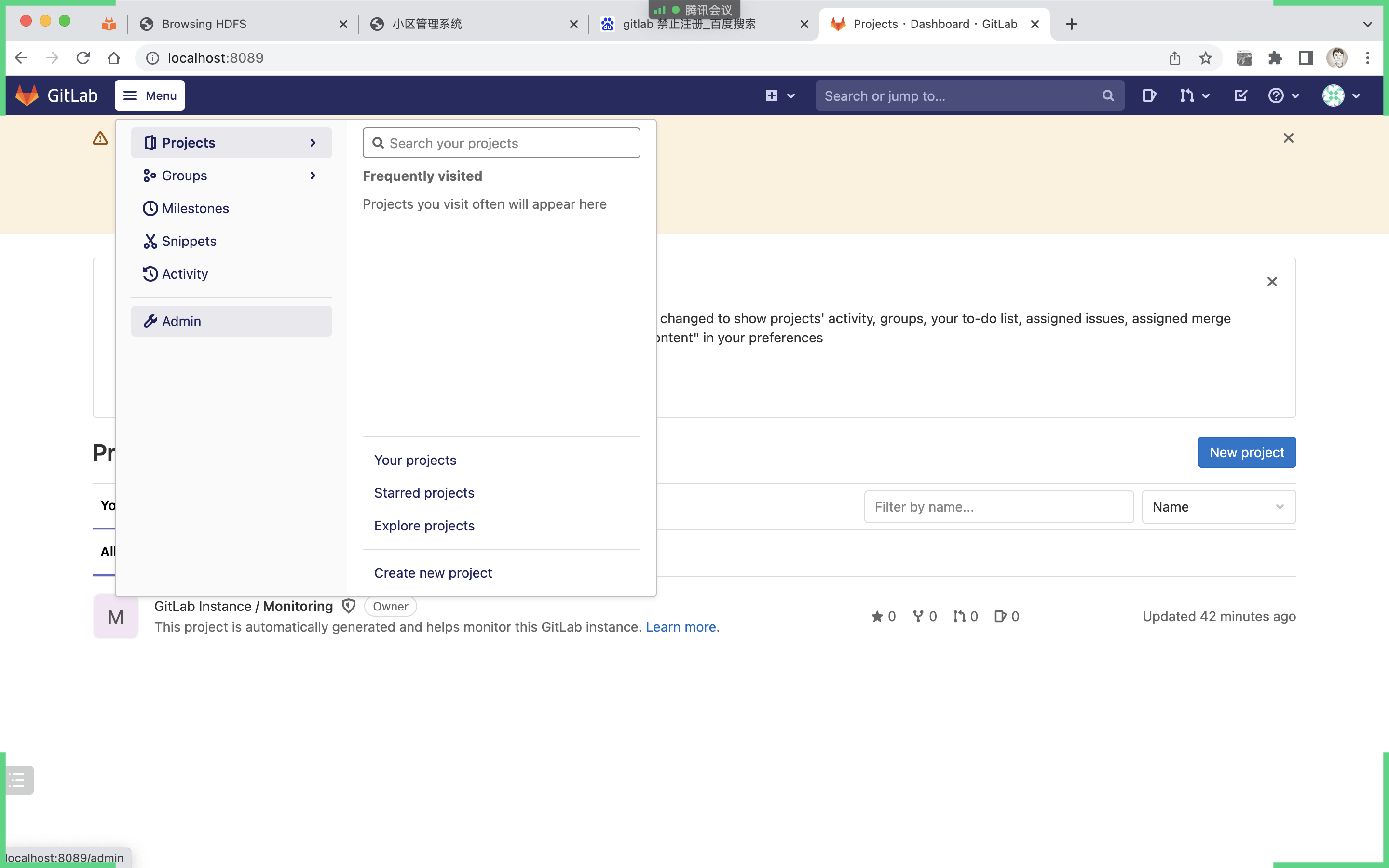Click the Search your projects field
1389x868 pixels.
click(501, 143)
